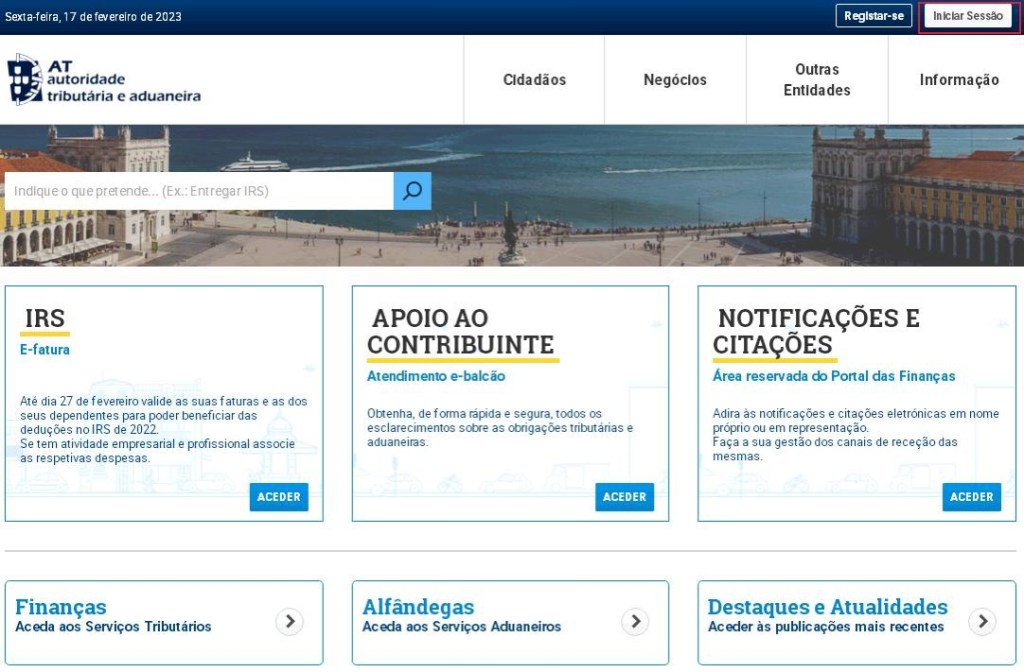The height and width of the screenshot is (672, 1024).
Task: Click ACEDER in the IRS card
Action: [x=279, y=497]
